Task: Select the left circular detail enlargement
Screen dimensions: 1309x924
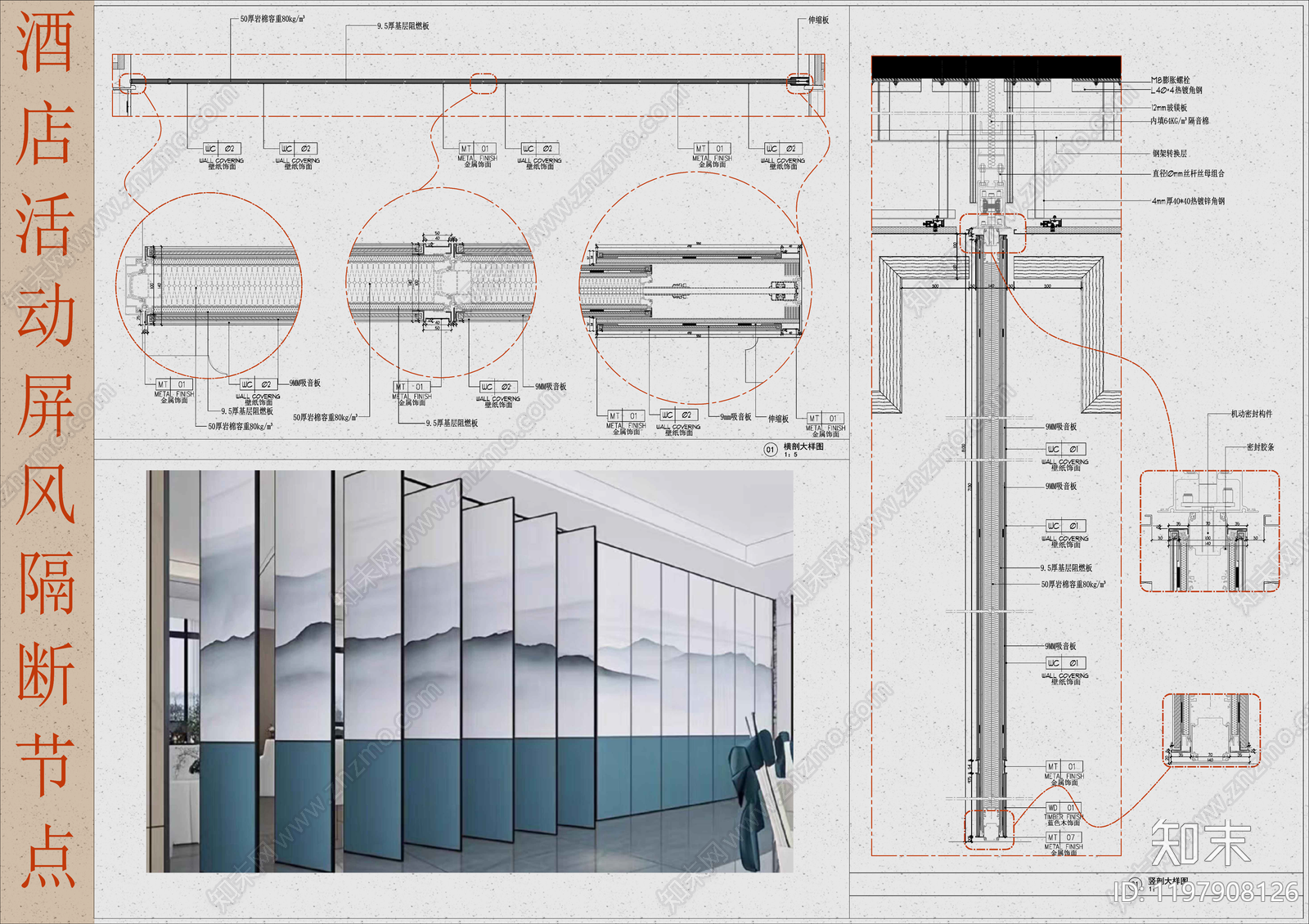Action: point(209,286)
